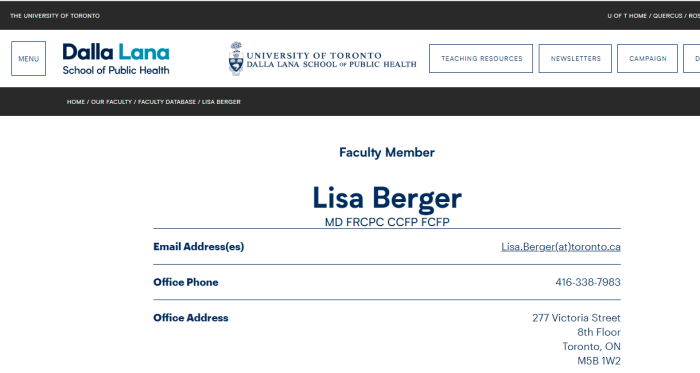The height and width of the screenshot is (373, 700).
Task: Click the Faculty Member heading
Action: [x=387, y=153]
